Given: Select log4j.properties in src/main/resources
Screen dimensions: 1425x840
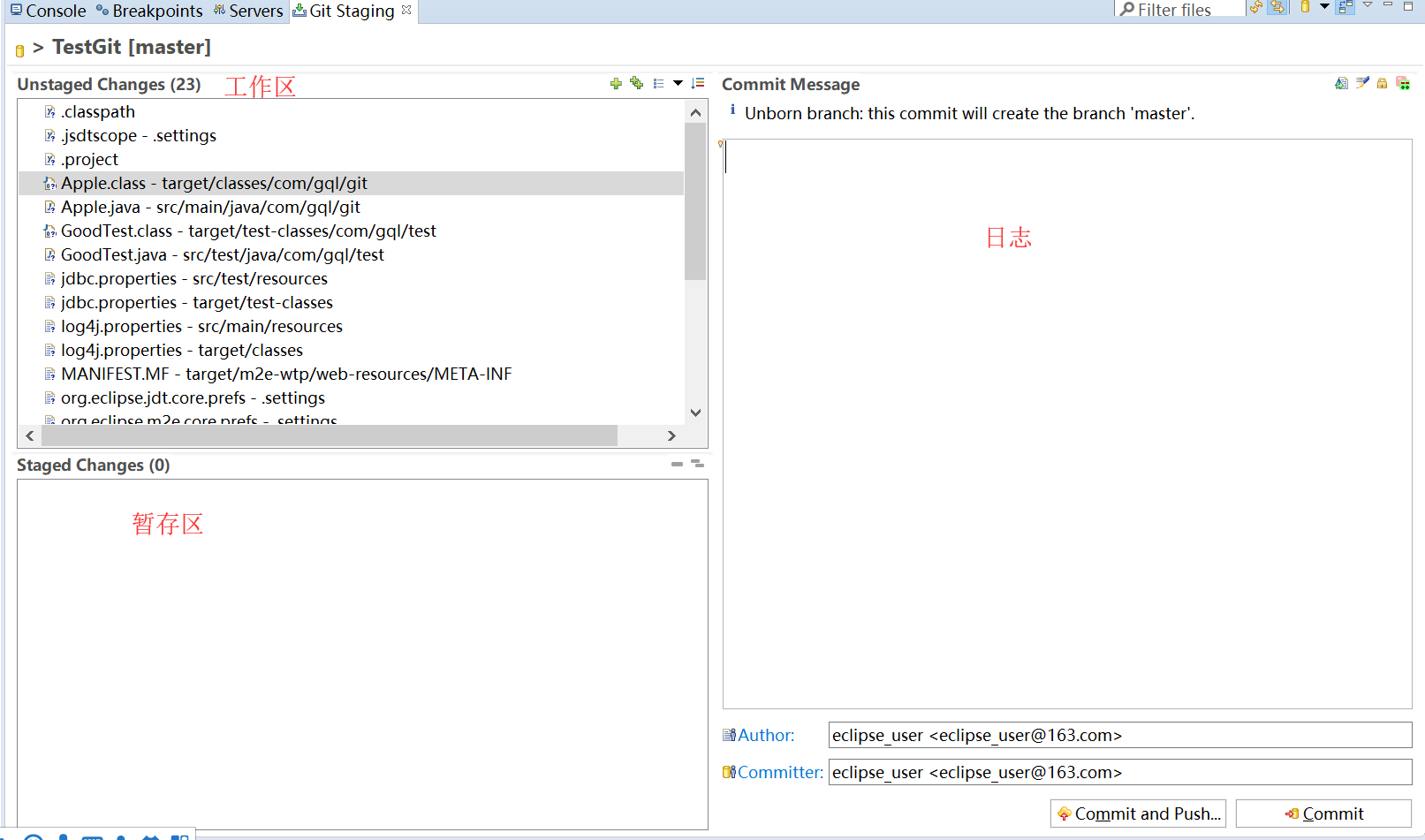Looking at the screenshot, I should tap(201, 326).
